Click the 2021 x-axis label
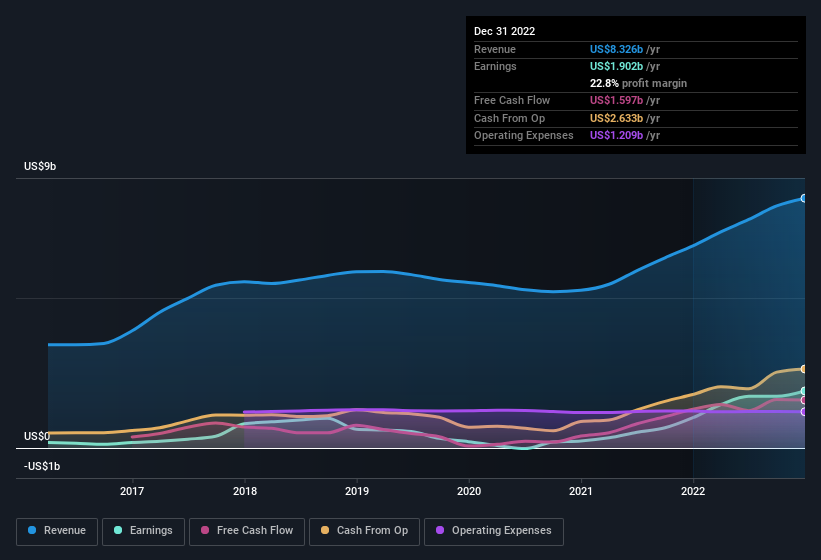The height and width of the screenshot is (560, 821). click(581, 491)
